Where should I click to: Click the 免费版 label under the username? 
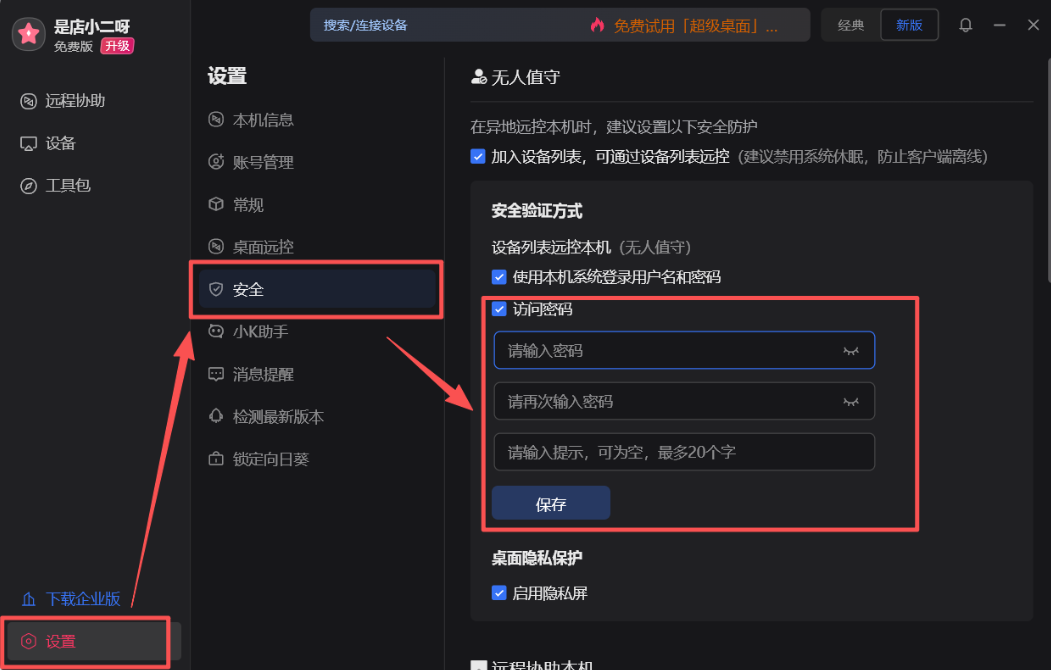pyautogui.click(x=74, y=46)
